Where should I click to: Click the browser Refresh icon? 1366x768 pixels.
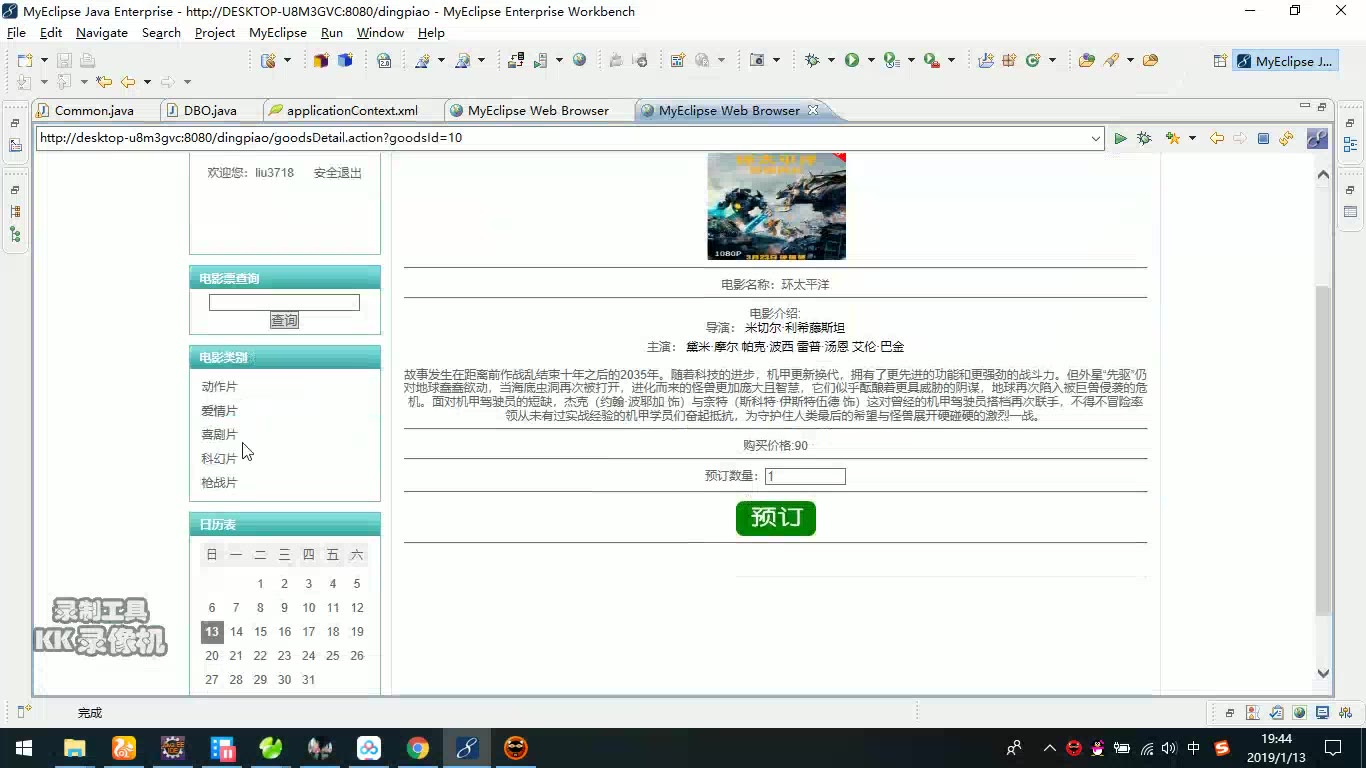(x=1286, y=138)
